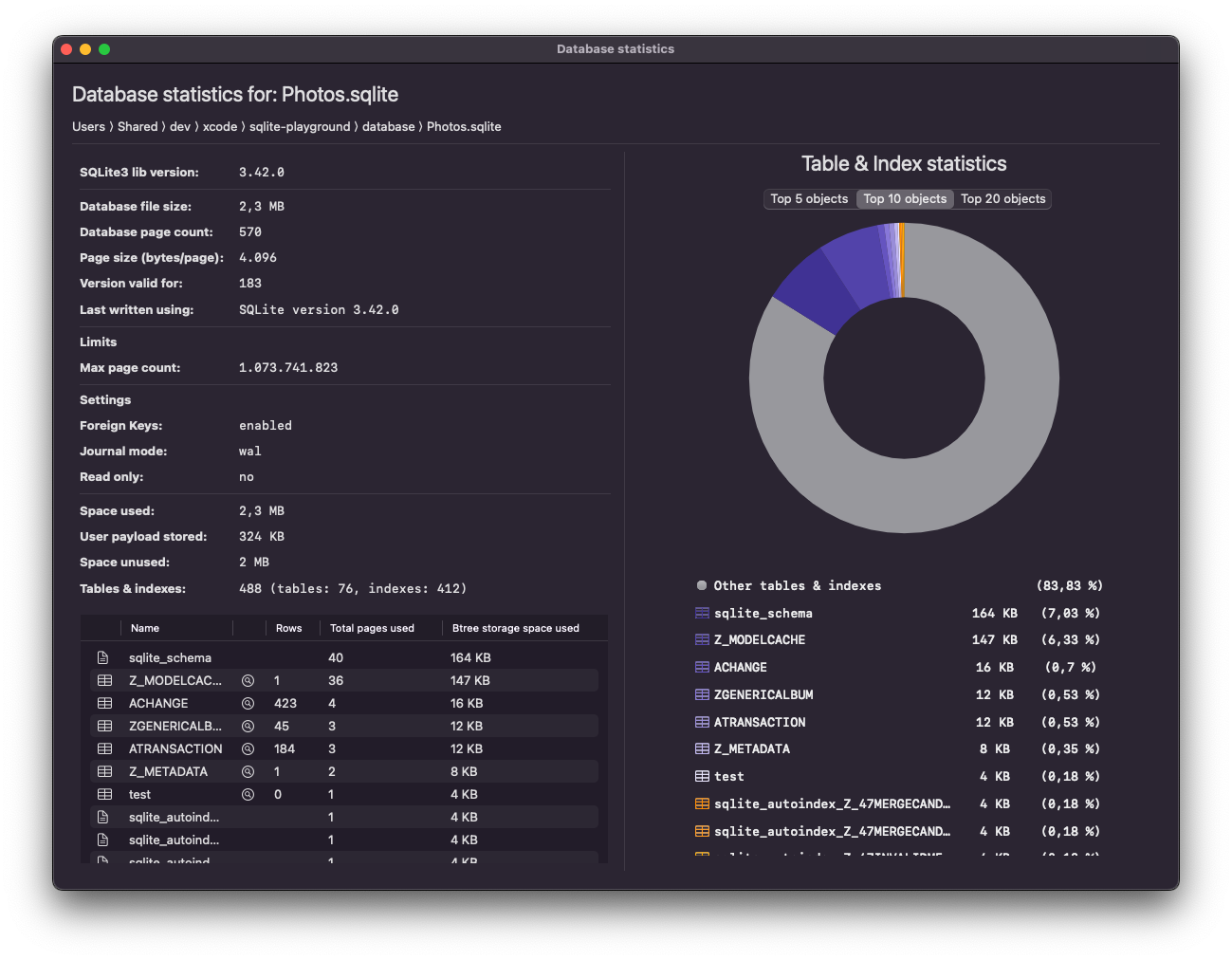Click the table icon beside test in the list
The image size is (1232, 960).
point(104,794)
